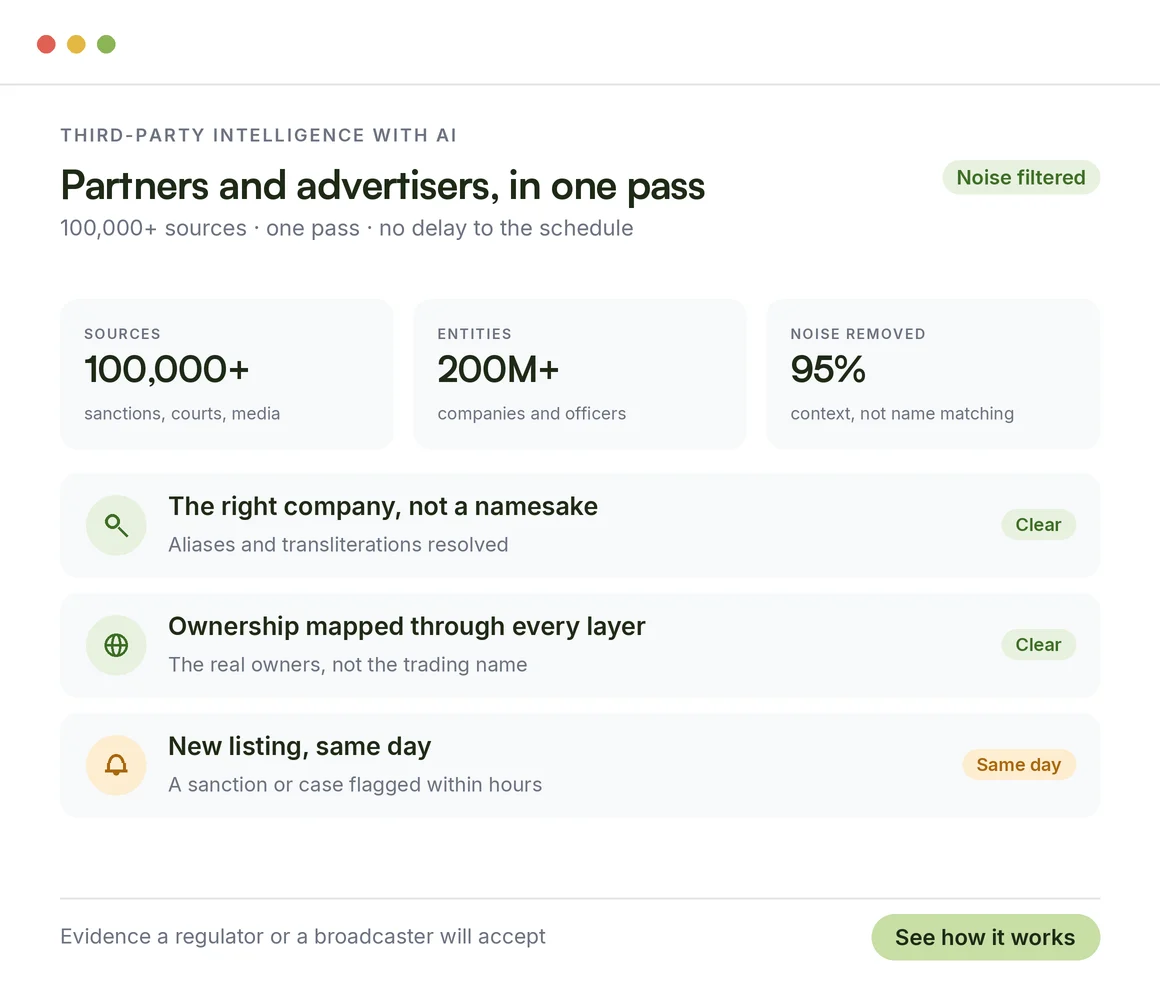Viewport: 1160px width, 1000px height.
Task: Click the 'THIRD-PARTY INTELLIGENCE WITH AI' label
Action: pos(259,135)
